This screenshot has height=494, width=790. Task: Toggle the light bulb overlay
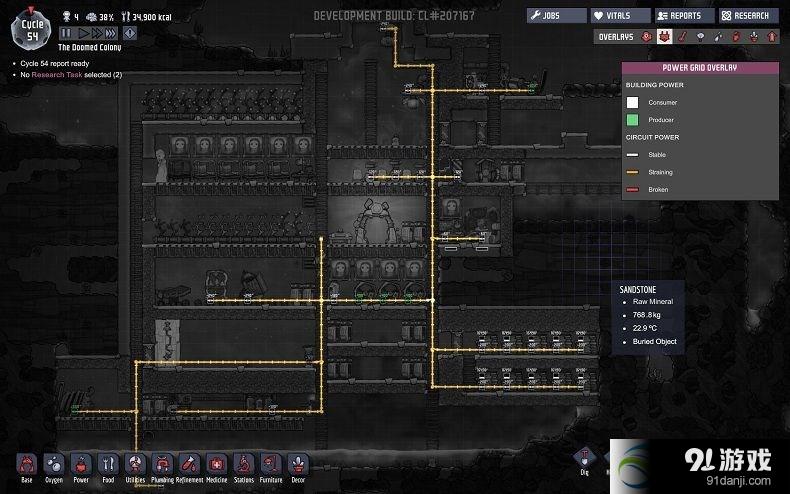pos(700,36)
